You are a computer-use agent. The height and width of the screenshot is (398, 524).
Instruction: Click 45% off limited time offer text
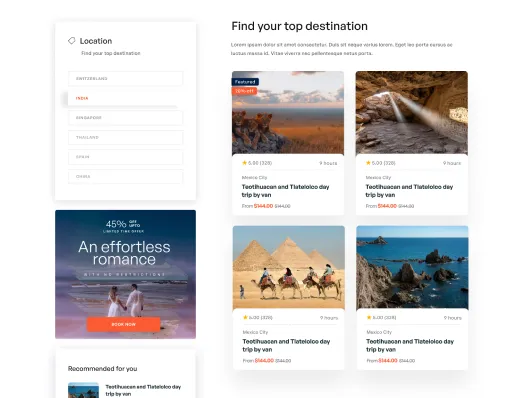pyautogui.click(x=123, y=226)
